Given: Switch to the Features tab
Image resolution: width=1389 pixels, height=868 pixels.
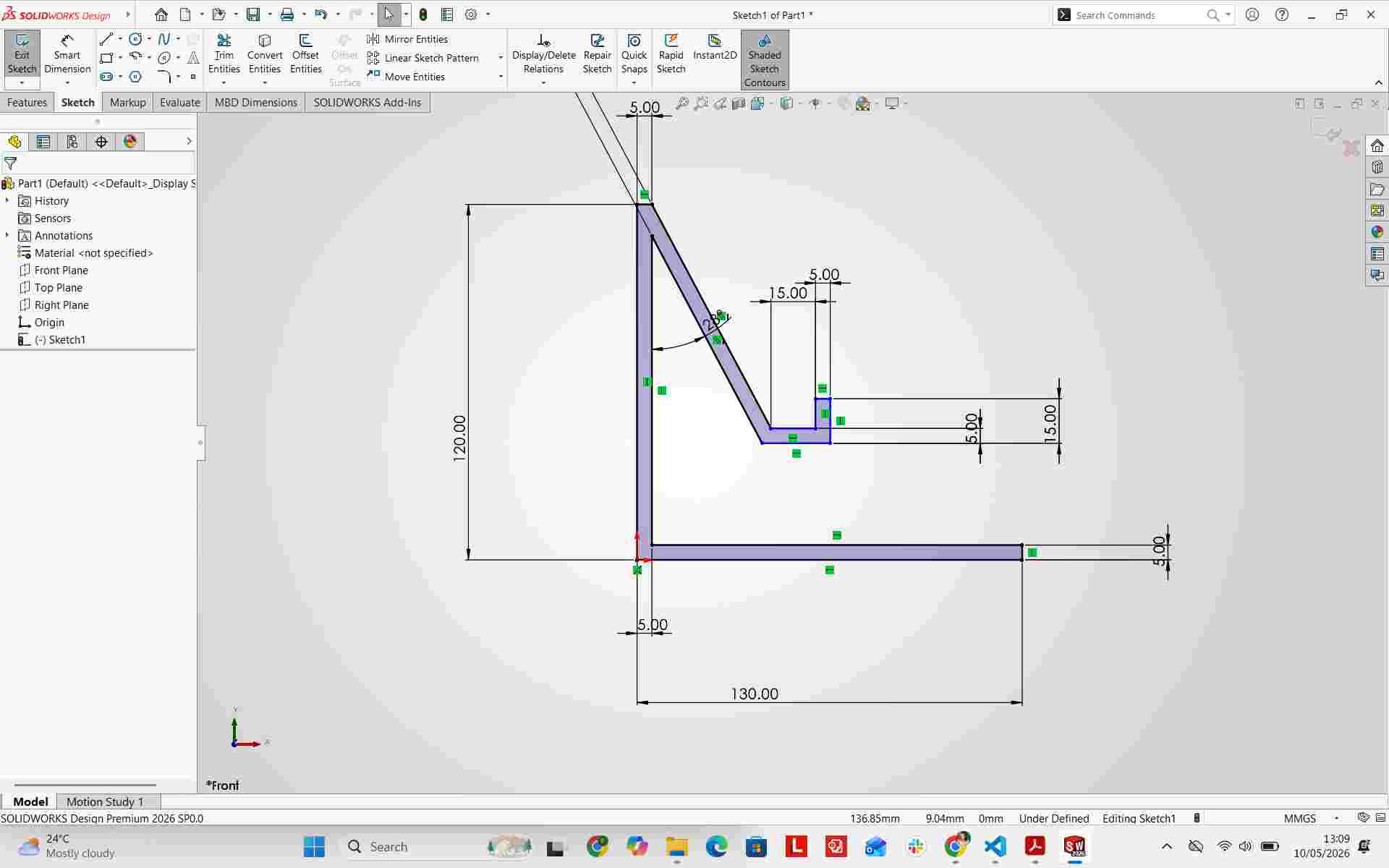Looking at the screenshot, I should point(27,103).
